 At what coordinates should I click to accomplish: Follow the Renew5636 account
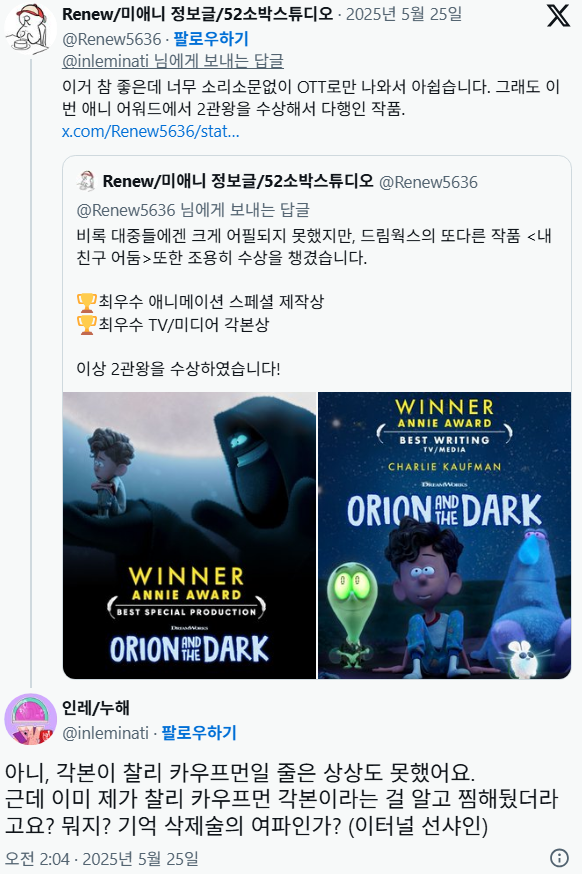pos(211,38)
